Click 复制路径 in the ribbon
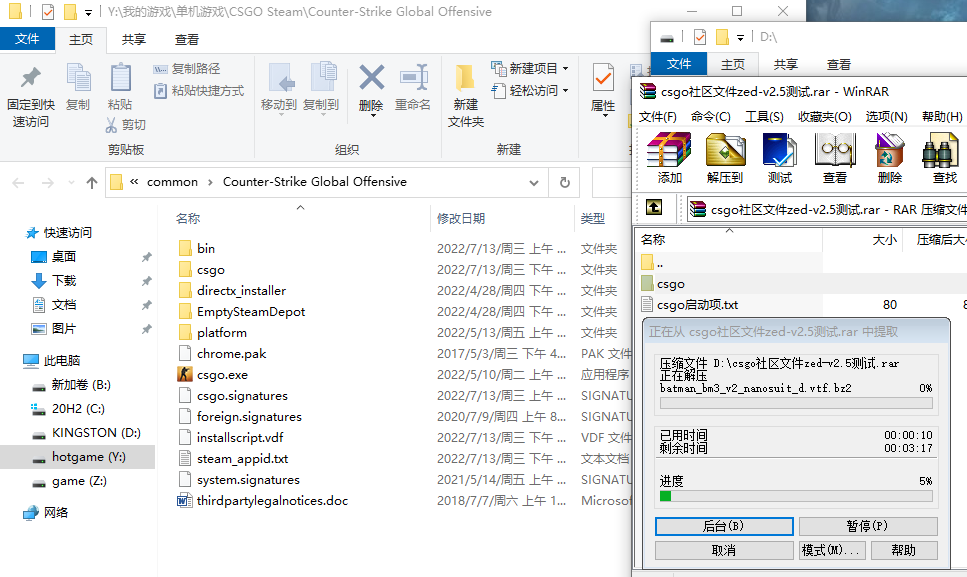This screenshot has width=967, height=577. tap(187, 68)
